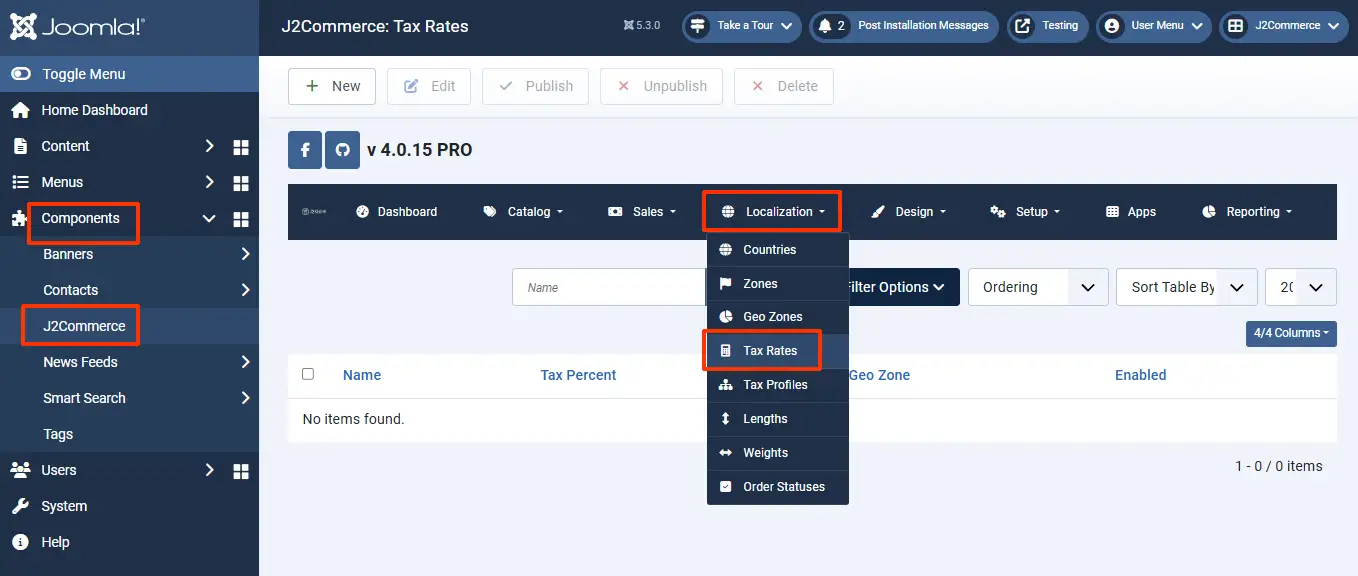Click the Help info icon

tap(20, 542)
